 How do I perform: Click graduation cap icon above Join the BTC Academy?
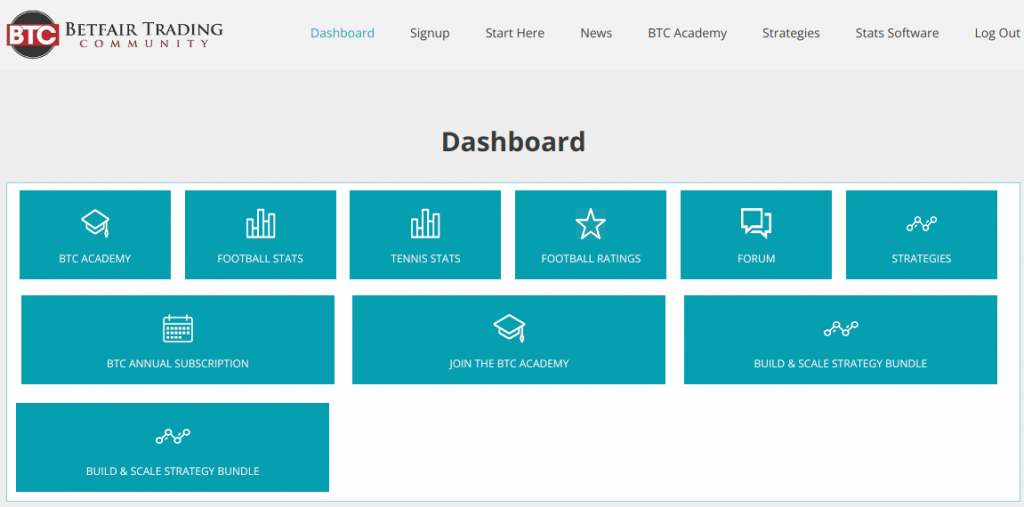tap(509, 328)
